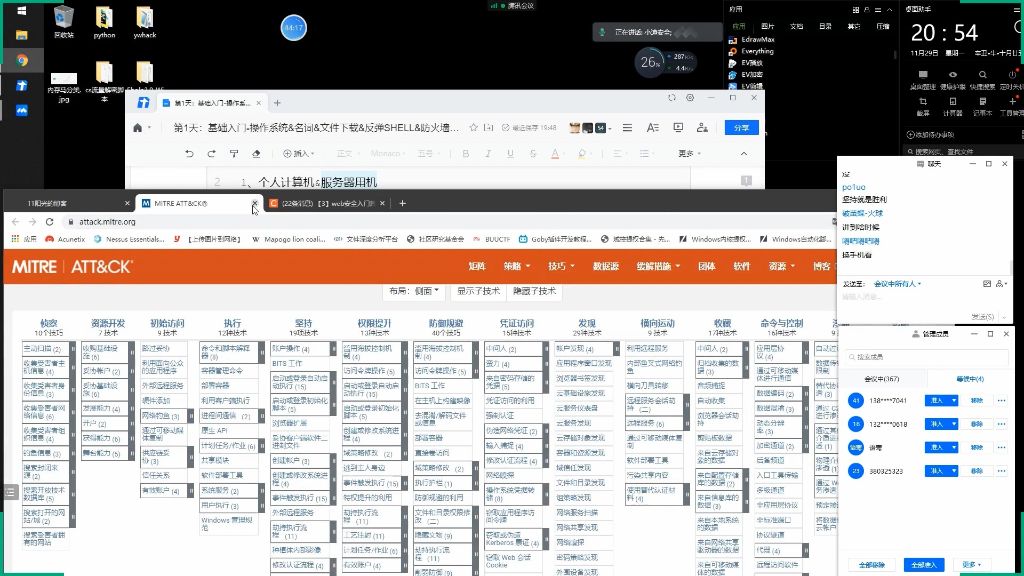Open the BUUCTF bookmark
This screenshot has width=1024, height=576.
click(492, 239)
